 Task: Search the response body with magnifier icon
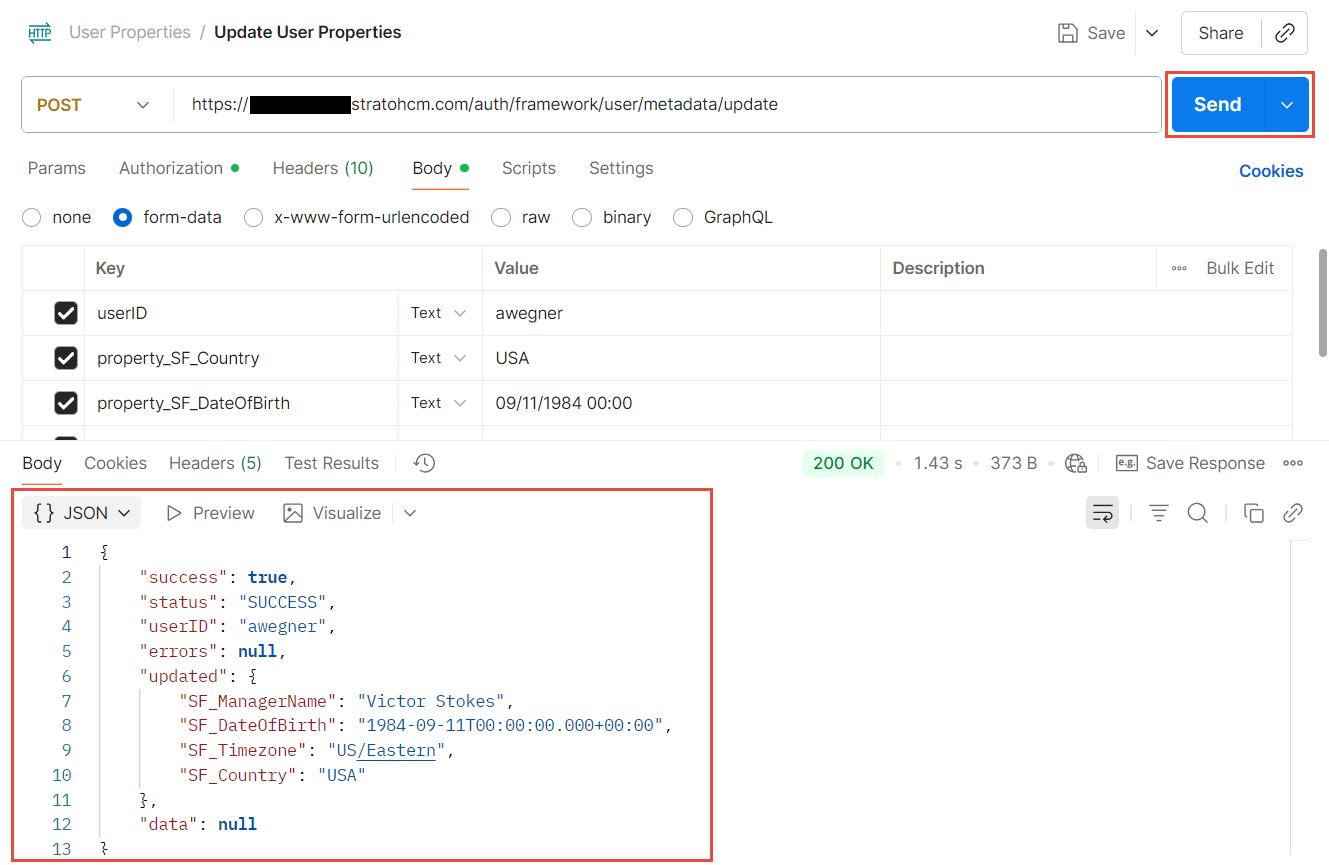point(1197,513)
